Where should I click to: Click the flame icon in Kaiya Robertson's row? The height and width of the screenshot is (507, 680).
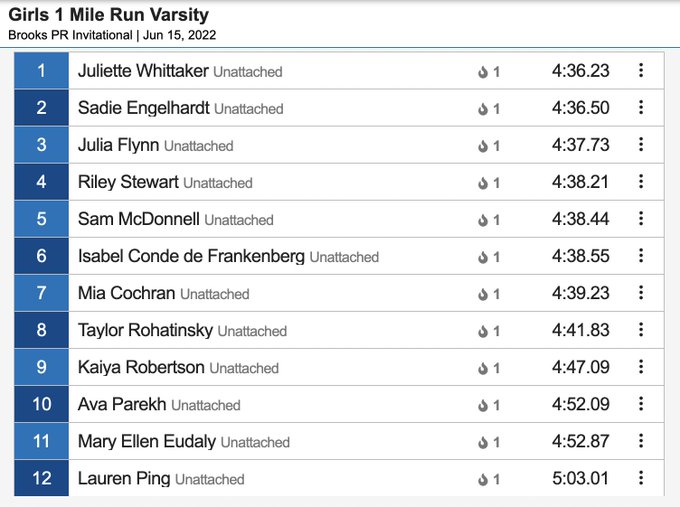(483, 369)
